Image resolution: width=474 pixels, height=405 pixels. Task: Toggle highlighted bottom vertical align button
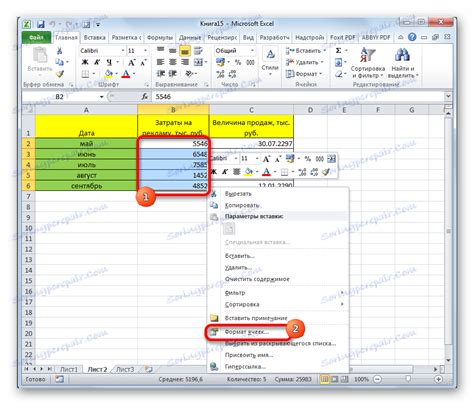point(185,51)
